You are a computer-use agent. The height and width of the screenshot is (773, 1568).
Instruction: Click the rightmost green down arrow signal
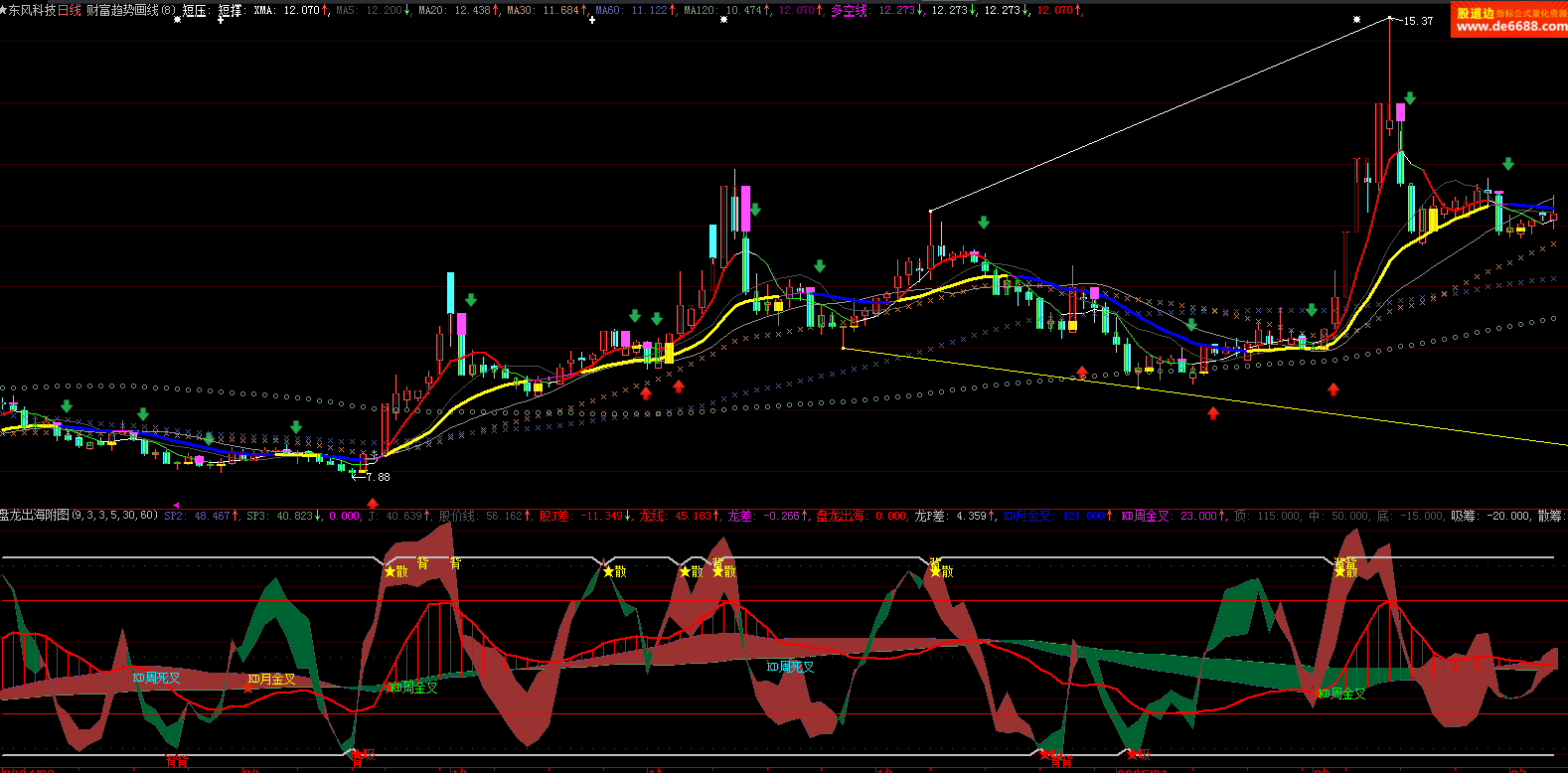coord(1508,164)
